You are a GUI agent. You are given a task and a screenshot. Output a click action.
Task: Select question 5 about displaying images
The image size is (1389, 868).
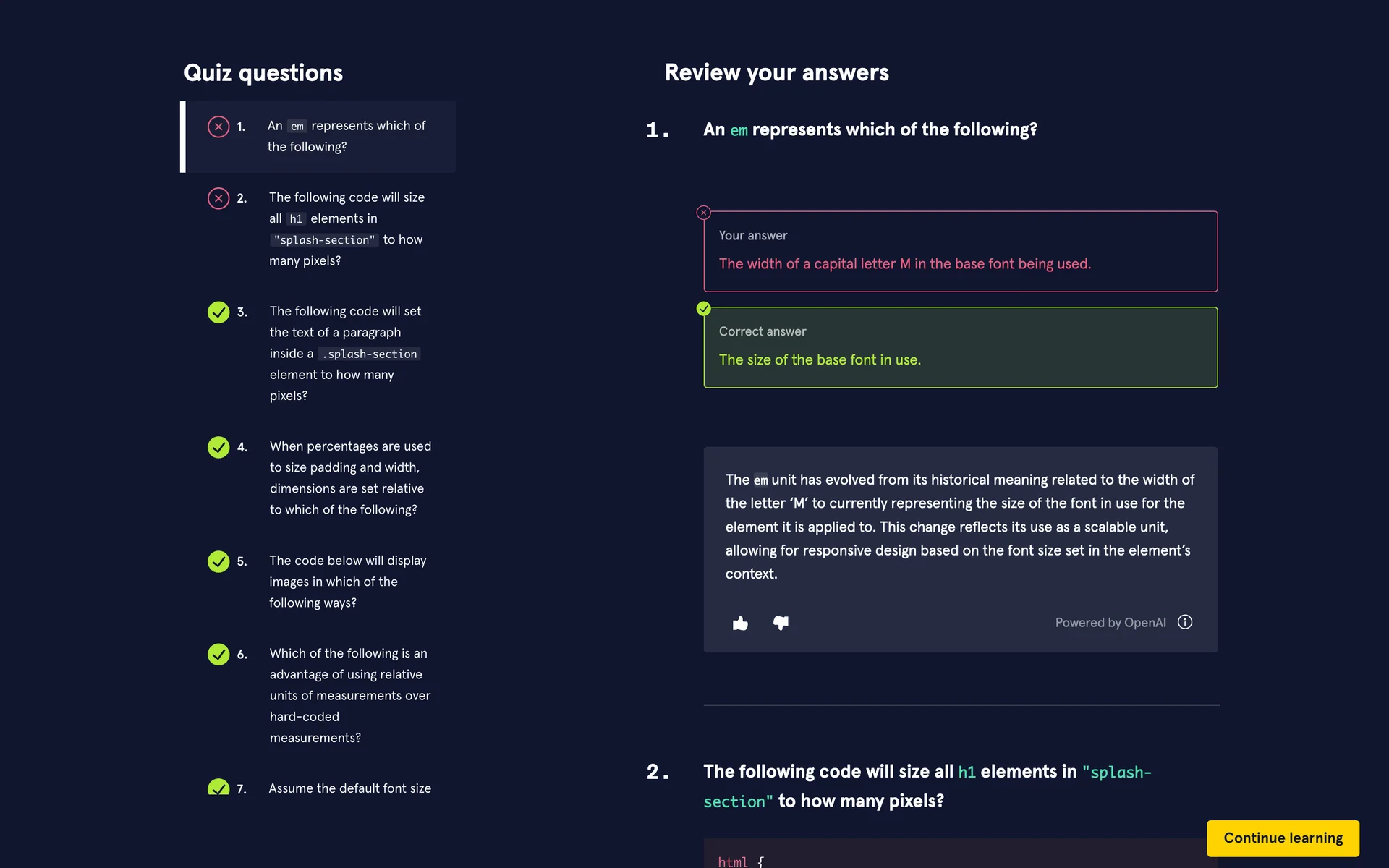(x=347, y=582)
